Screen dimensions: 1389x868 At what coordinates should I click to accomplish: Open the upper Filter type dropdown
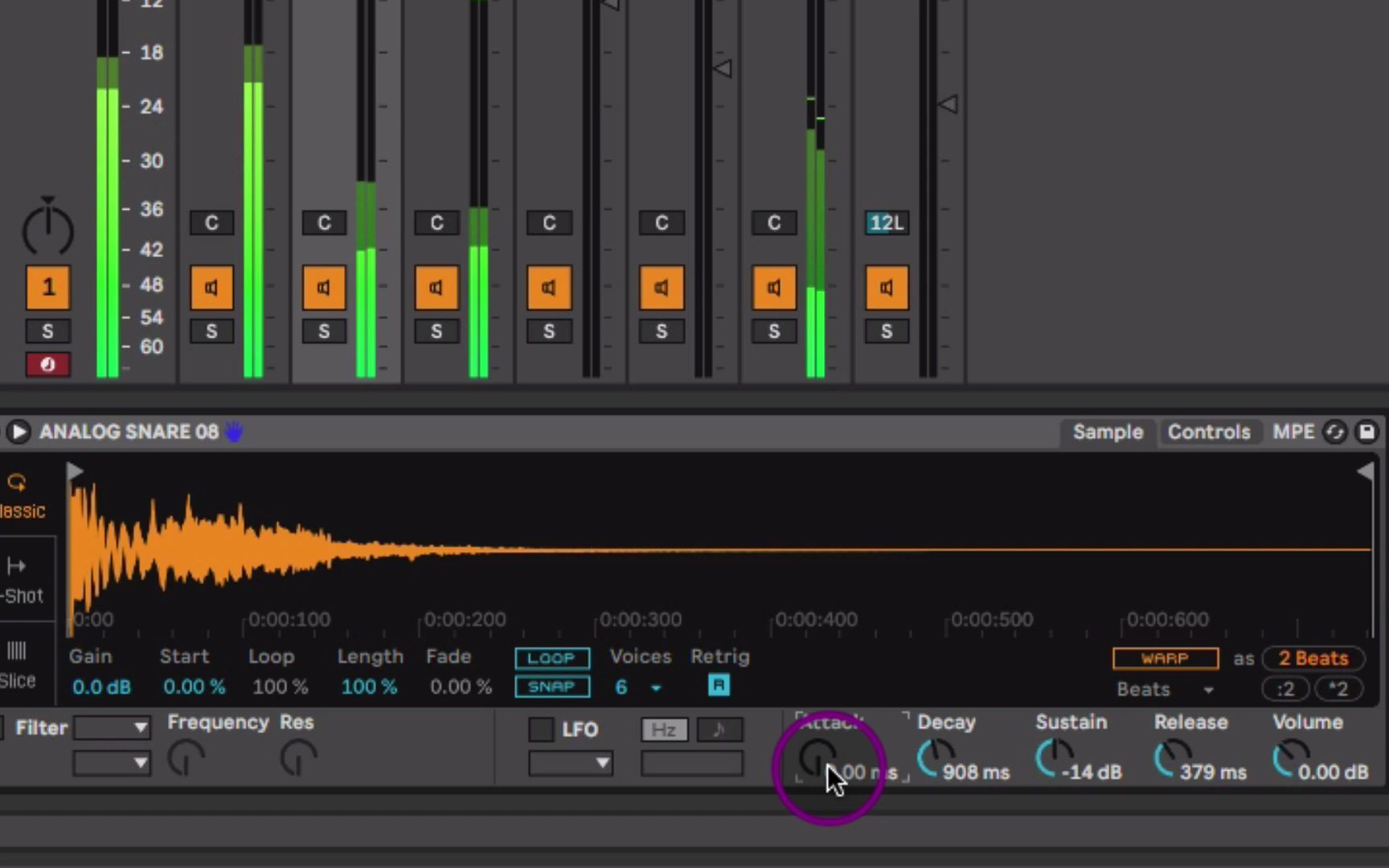pyautogui.click(x=112, y=728)
